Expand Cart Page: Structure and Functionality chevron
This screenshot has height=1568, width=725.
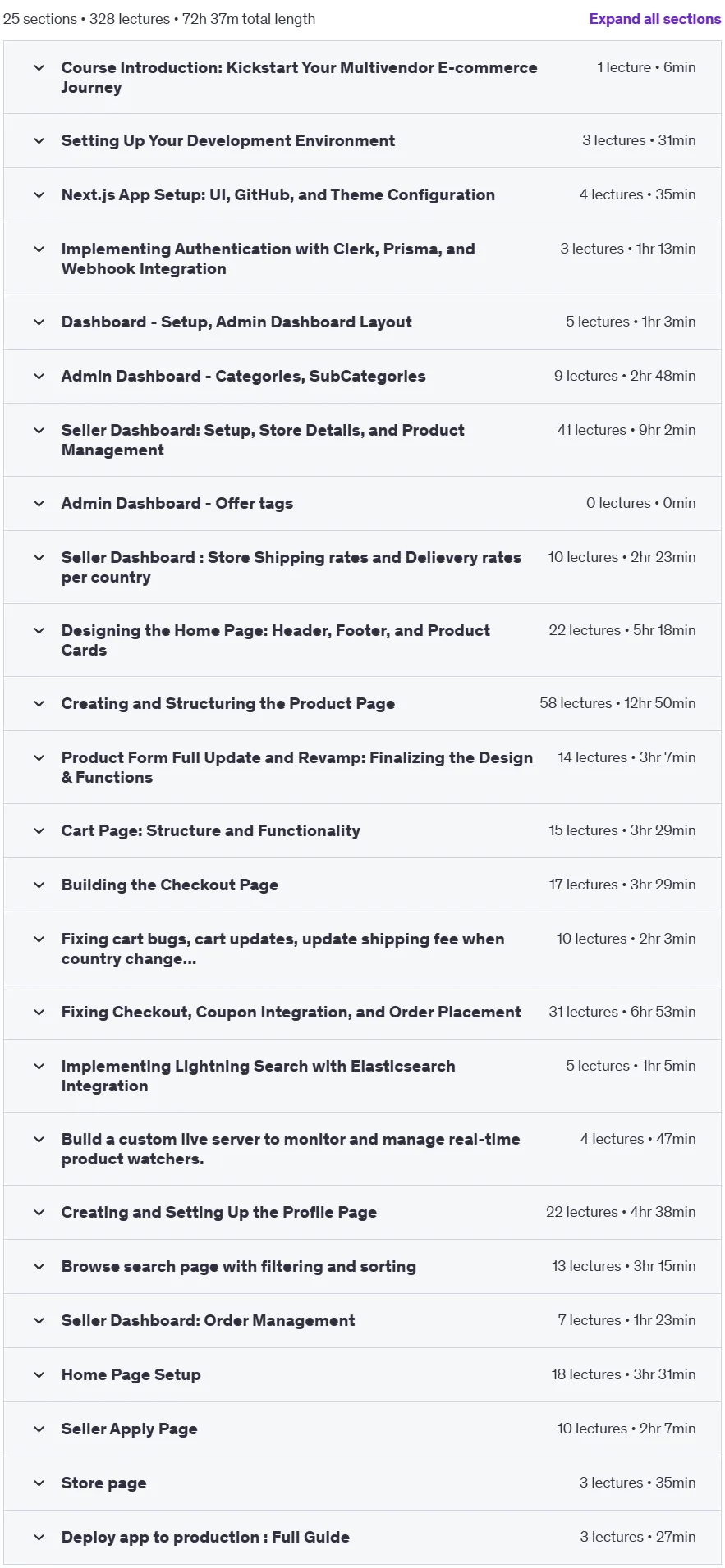[39, 831]
